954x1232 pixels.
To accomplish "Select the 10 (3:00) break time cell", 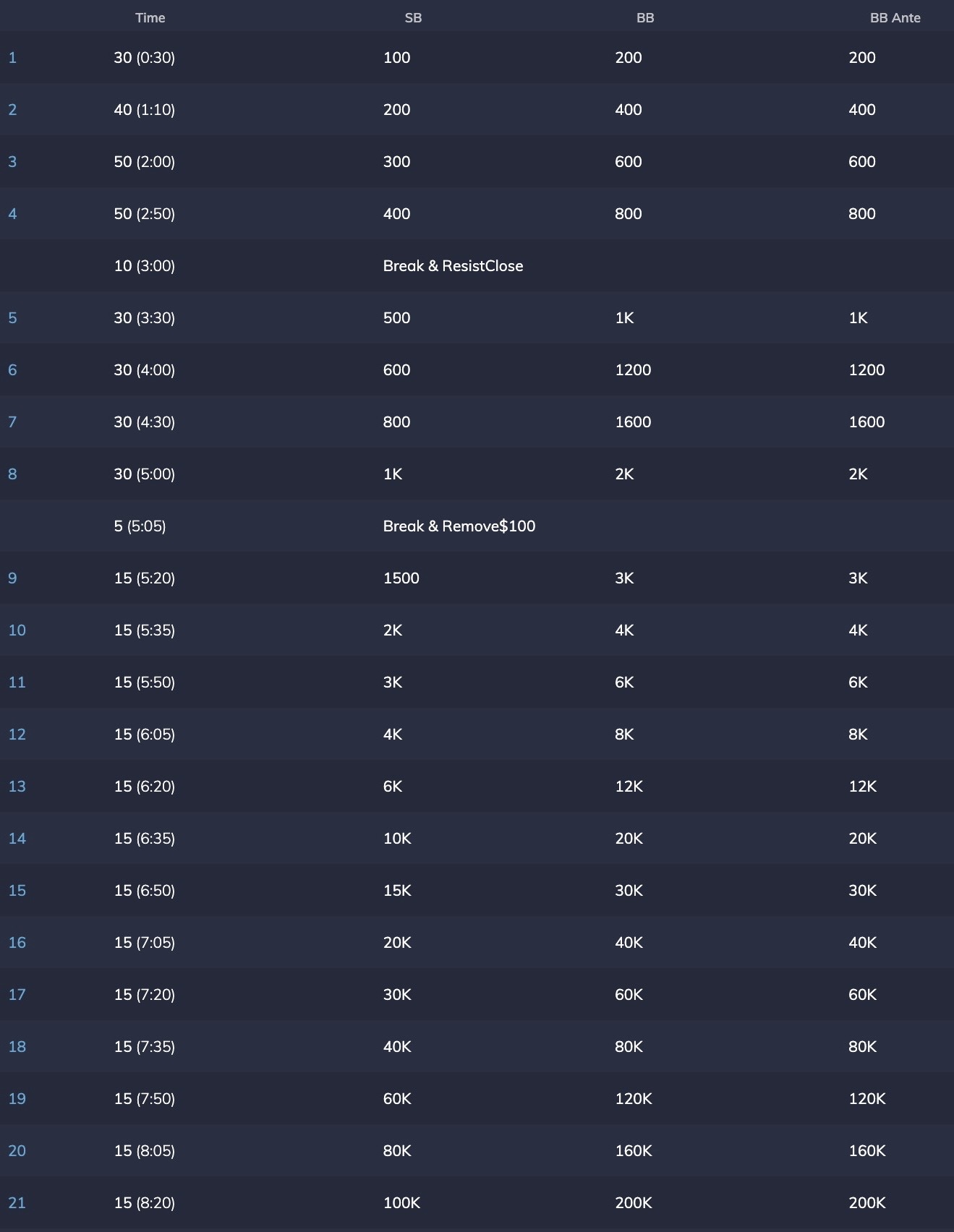I will 144,266.
